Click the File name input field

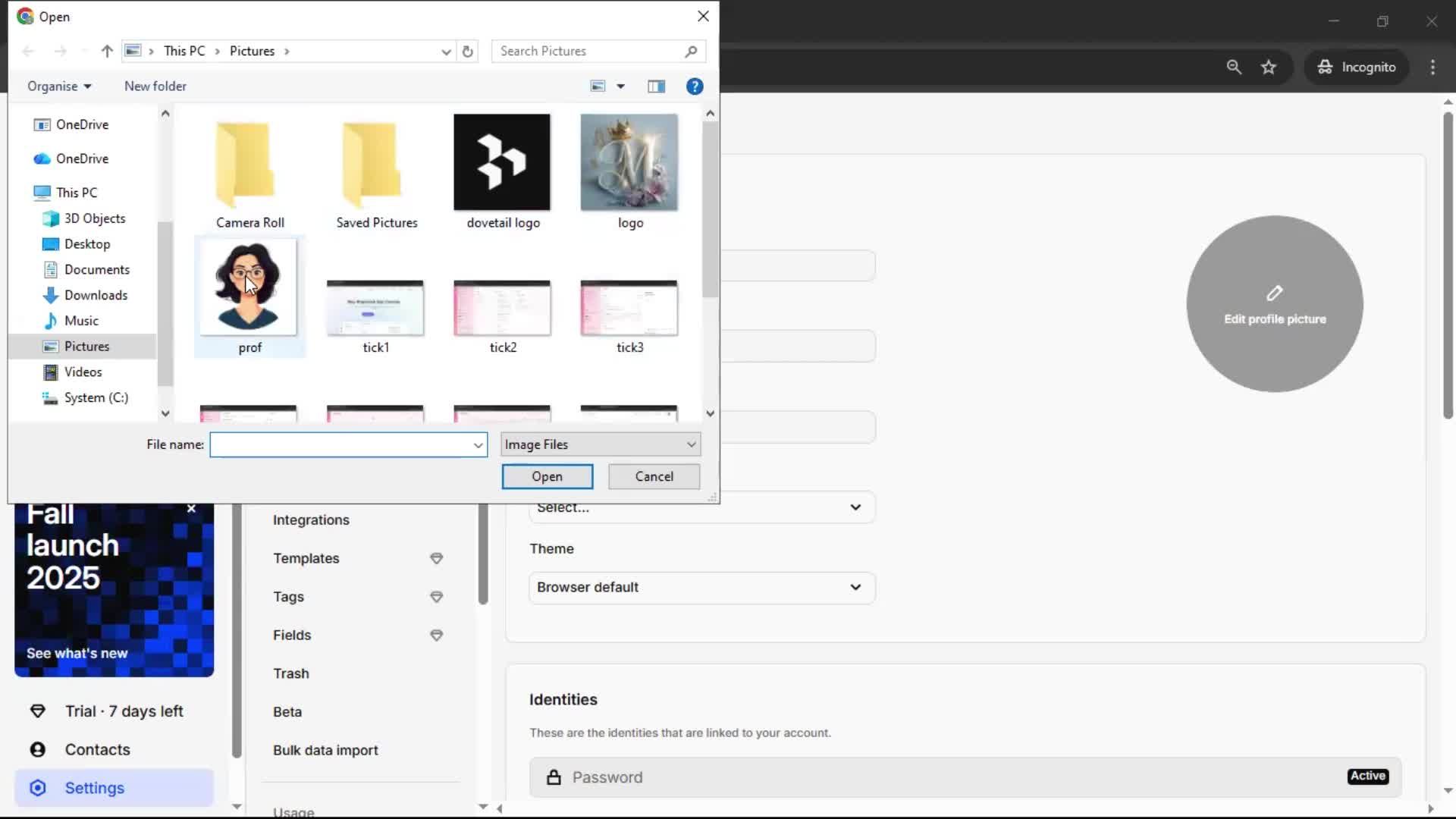(x=341, y=445)
